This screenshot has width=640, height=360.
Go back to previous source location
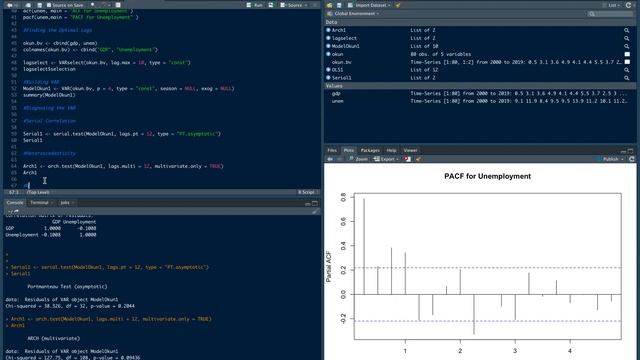pyautogui.click(x=9, y=5)
